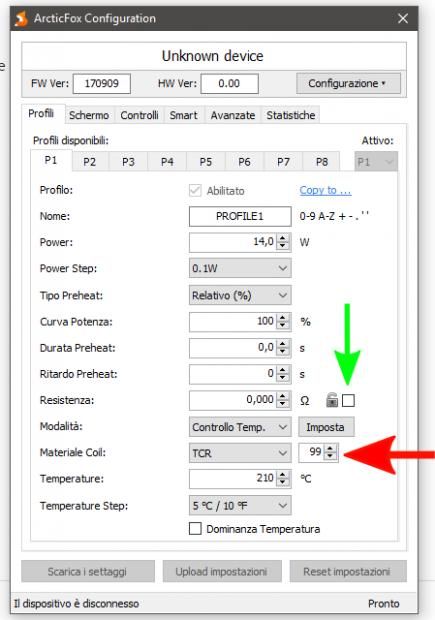Click the Upload impostazioni button
The image size is (435, 620).
click(x=222, y=571)
